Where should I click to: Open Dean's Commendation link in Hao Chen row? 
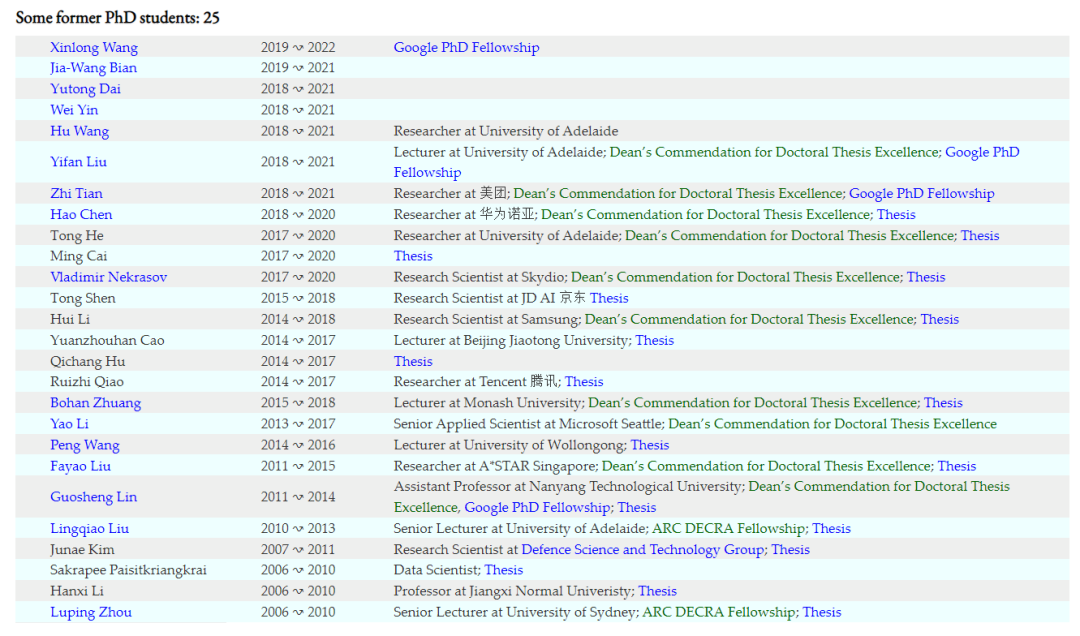(706, 214)
